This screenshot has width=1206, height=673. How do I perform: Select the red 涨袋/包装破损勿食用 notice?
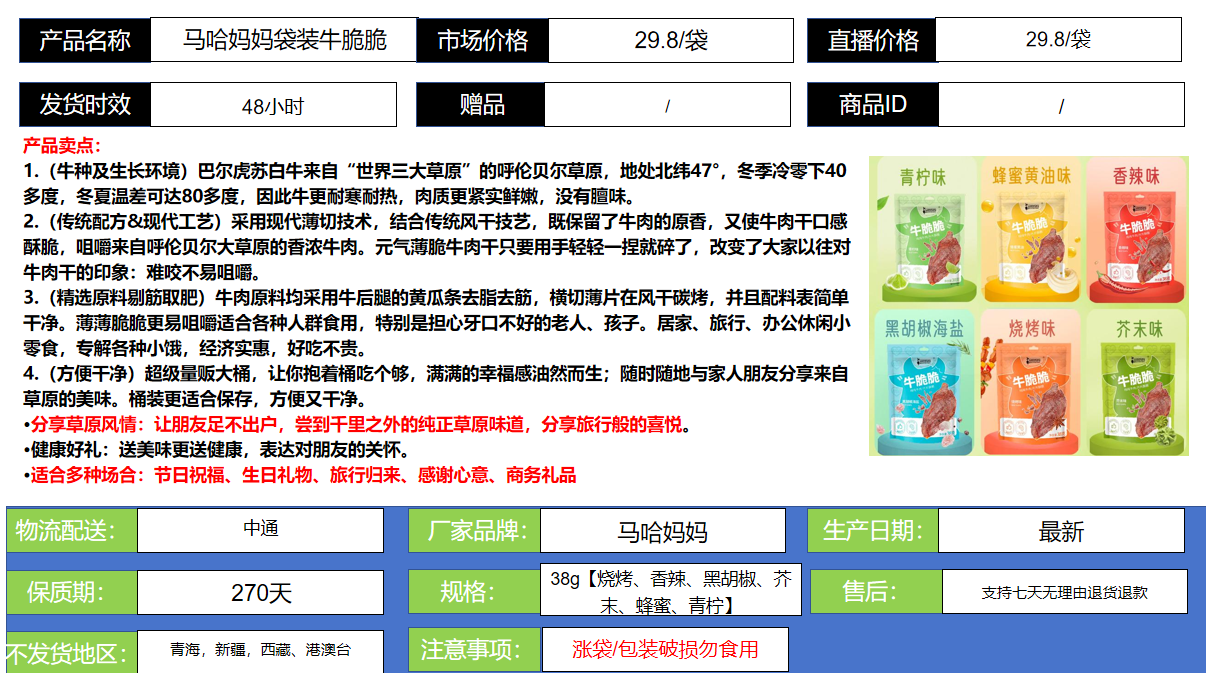665,649
